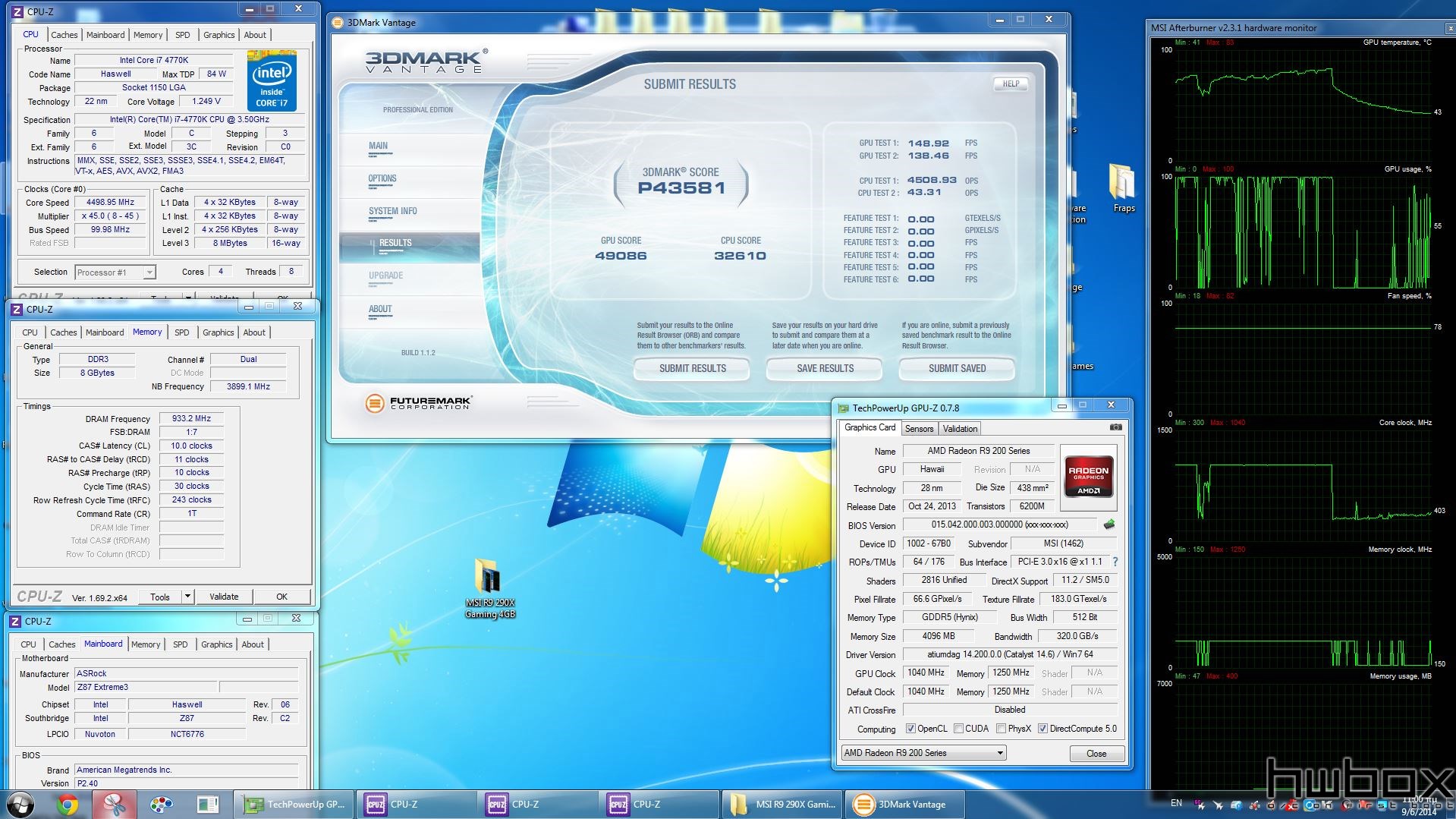The image size is (1456, 819).
Task: Click the Bus Interface question mark in GPU-Z
Action: pyautogui.click(x=1115, y=562)
